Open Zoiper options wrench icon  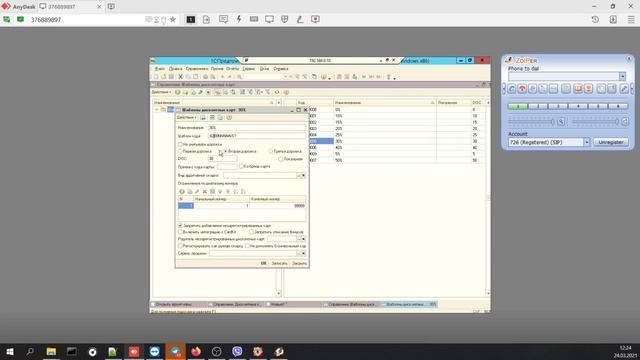click(x=624, y=89)
